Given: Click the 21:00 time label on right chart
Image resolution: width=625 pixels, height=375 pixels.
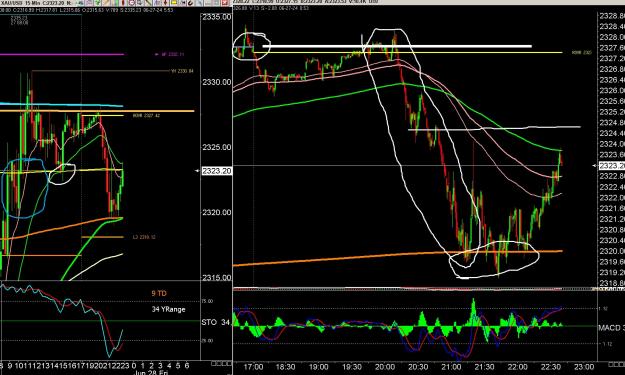Looking at the screenshot, I should tap(451, 367).
